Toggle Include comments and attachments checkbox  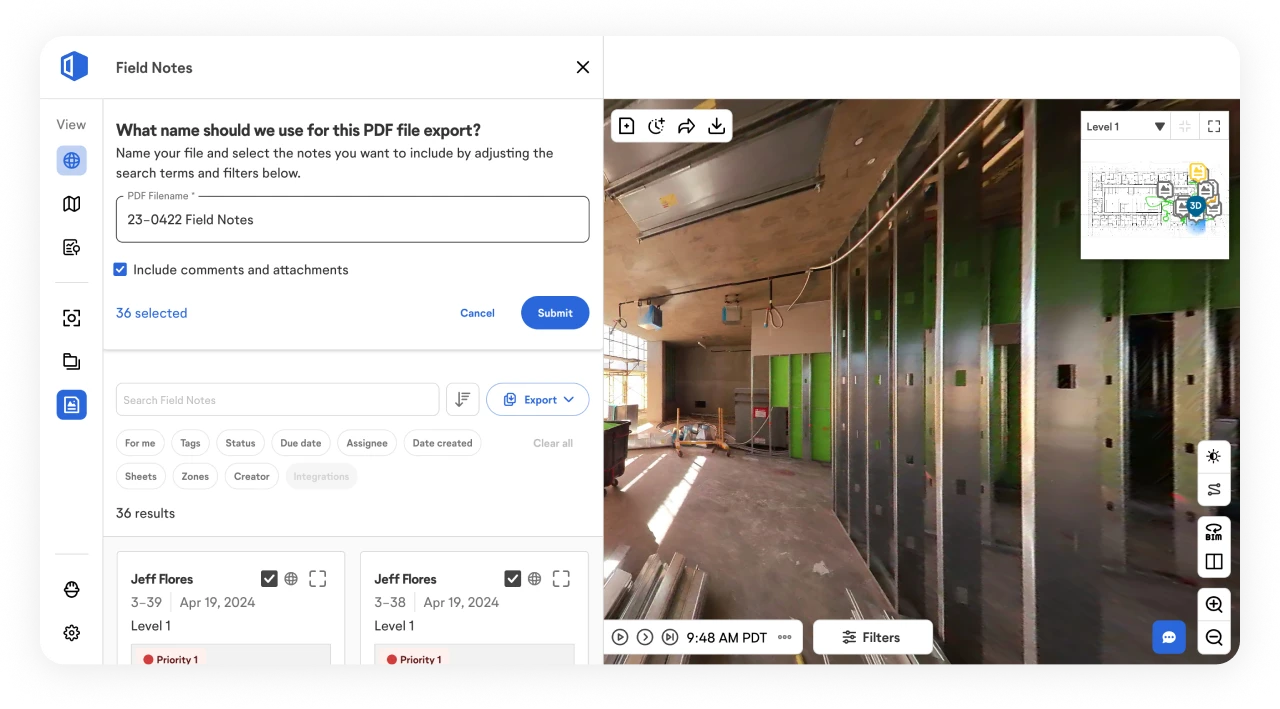[120, 270]
